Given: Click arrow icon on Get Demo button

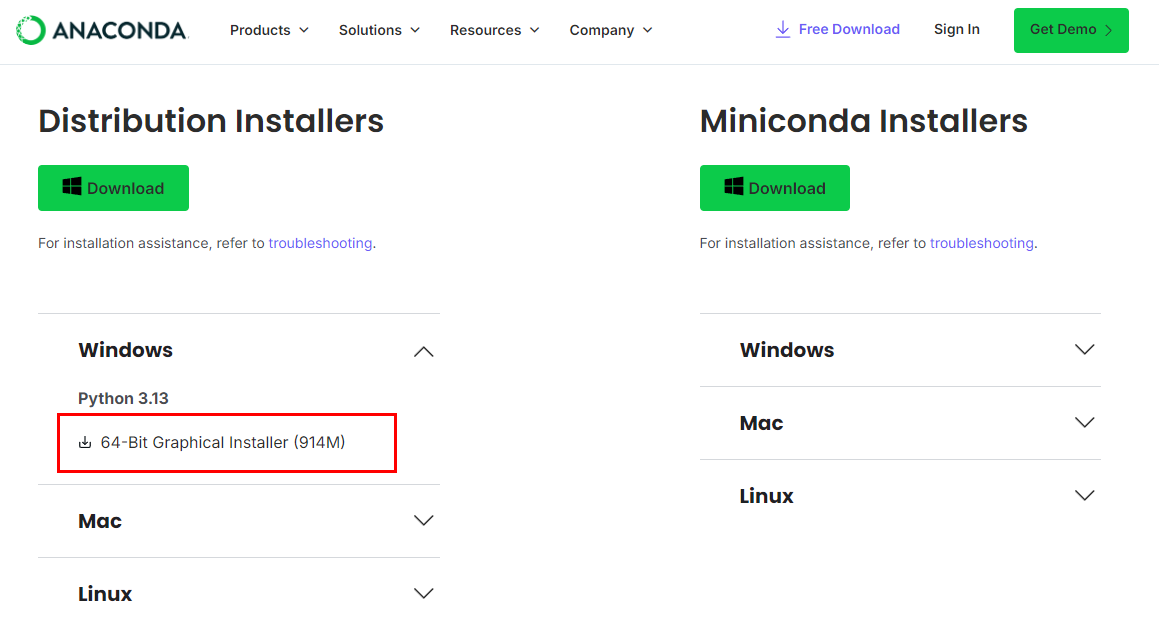Looking at the screenshot, I should [x=1108, y=30].
